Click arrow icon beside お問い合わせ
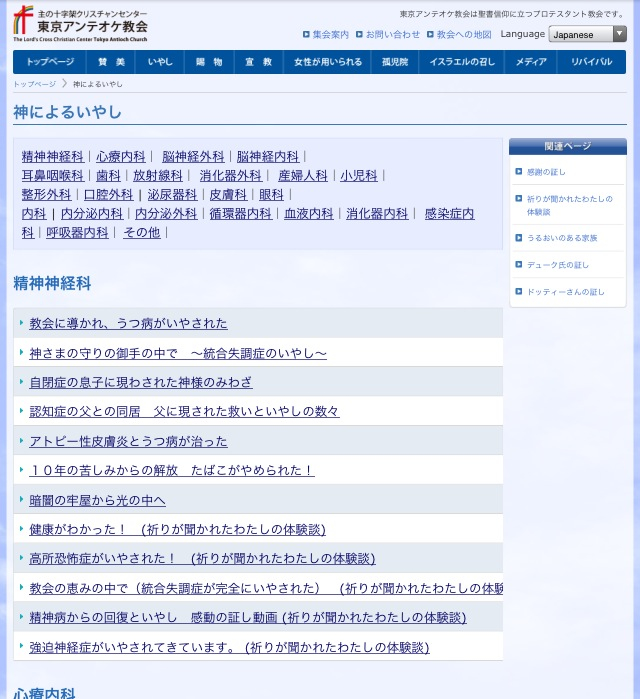Screen dimensions: 640x699 coord(358,35)
